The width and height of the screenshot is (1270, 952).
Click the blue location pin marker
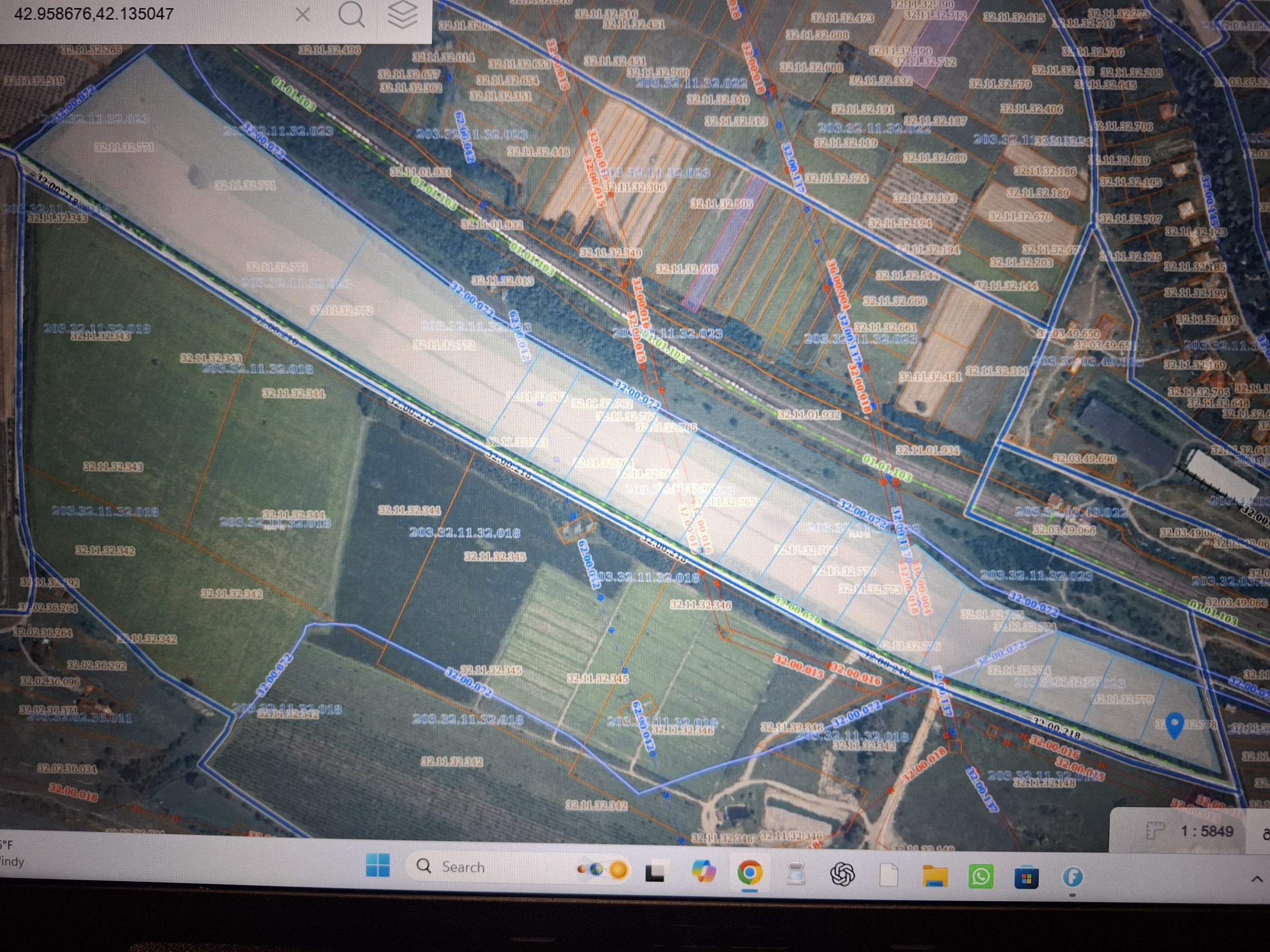pyautogui.click(x=1175, y=725)
